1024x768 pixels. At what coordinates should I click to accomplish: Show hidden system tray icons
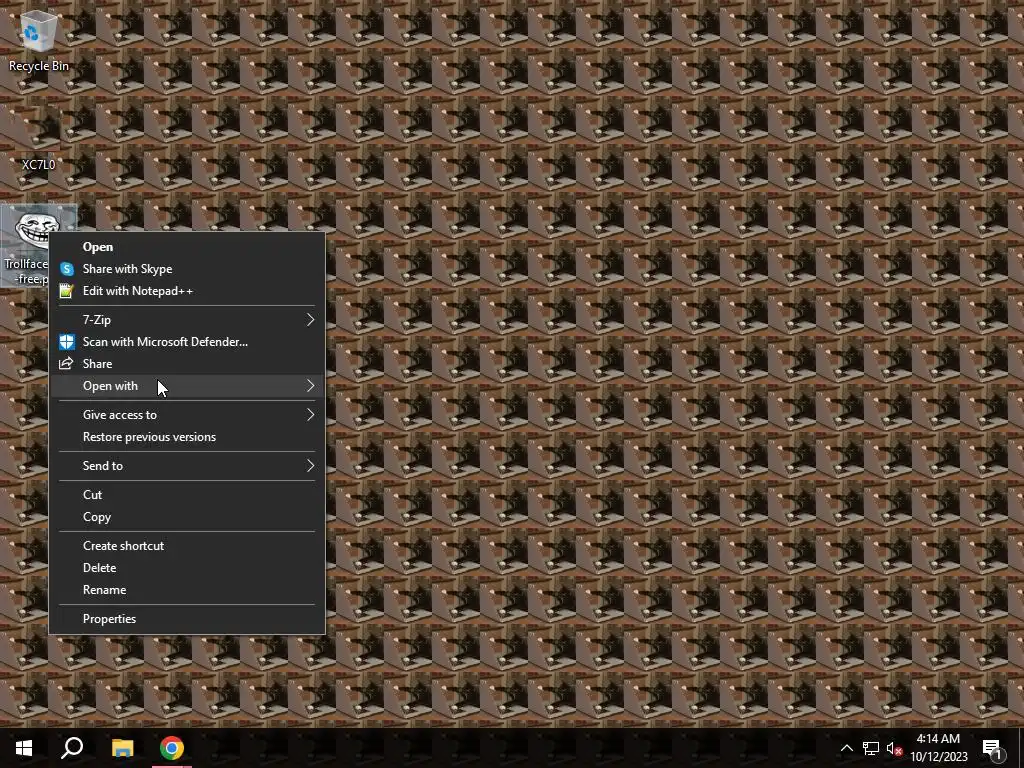846,748
